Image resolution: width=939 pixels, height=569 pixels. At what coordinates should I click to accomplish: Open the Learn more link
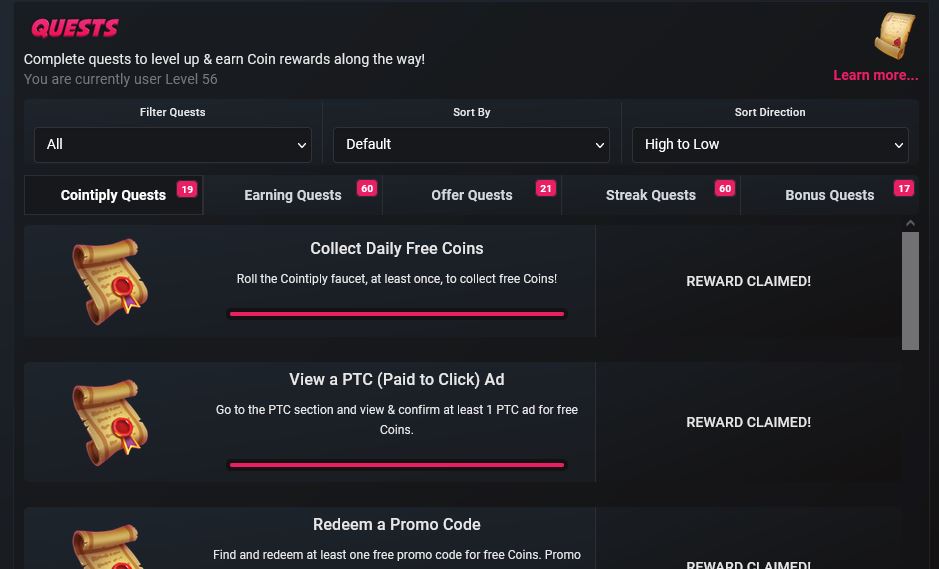pos(876,75)
